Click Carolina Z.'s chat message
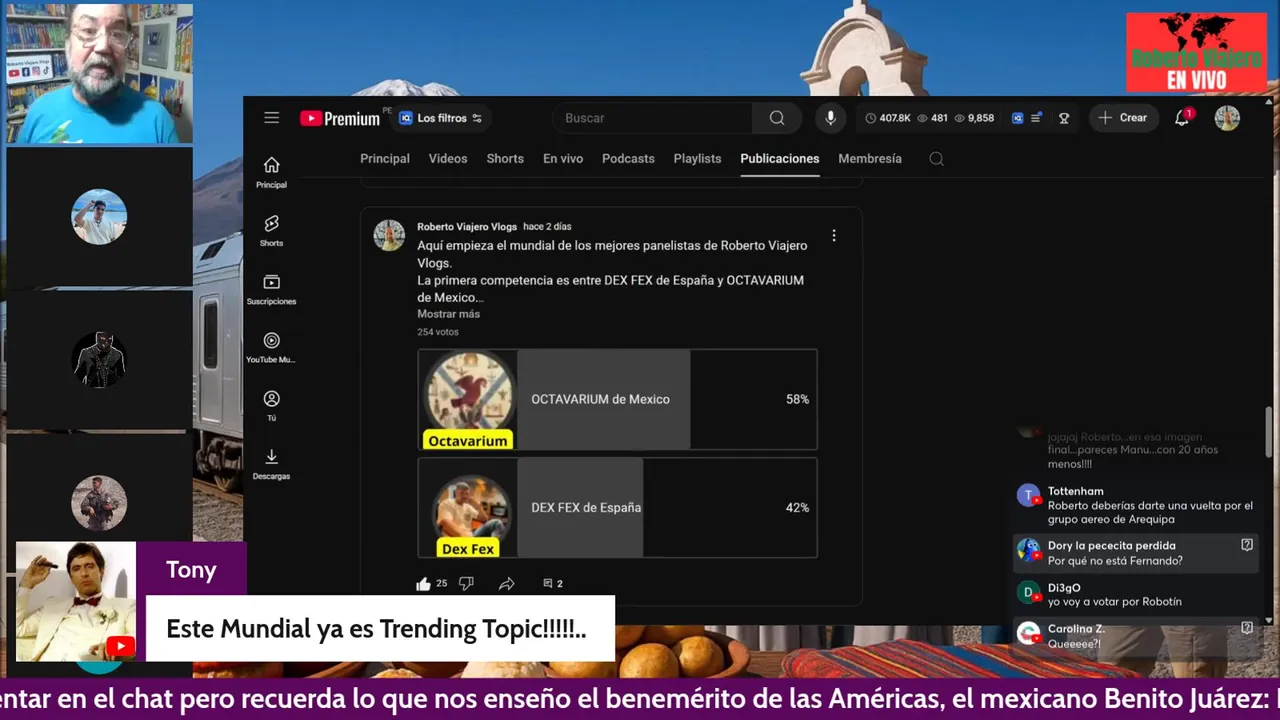Viewport: 1280px width, 720px height. pos(1135,635)
